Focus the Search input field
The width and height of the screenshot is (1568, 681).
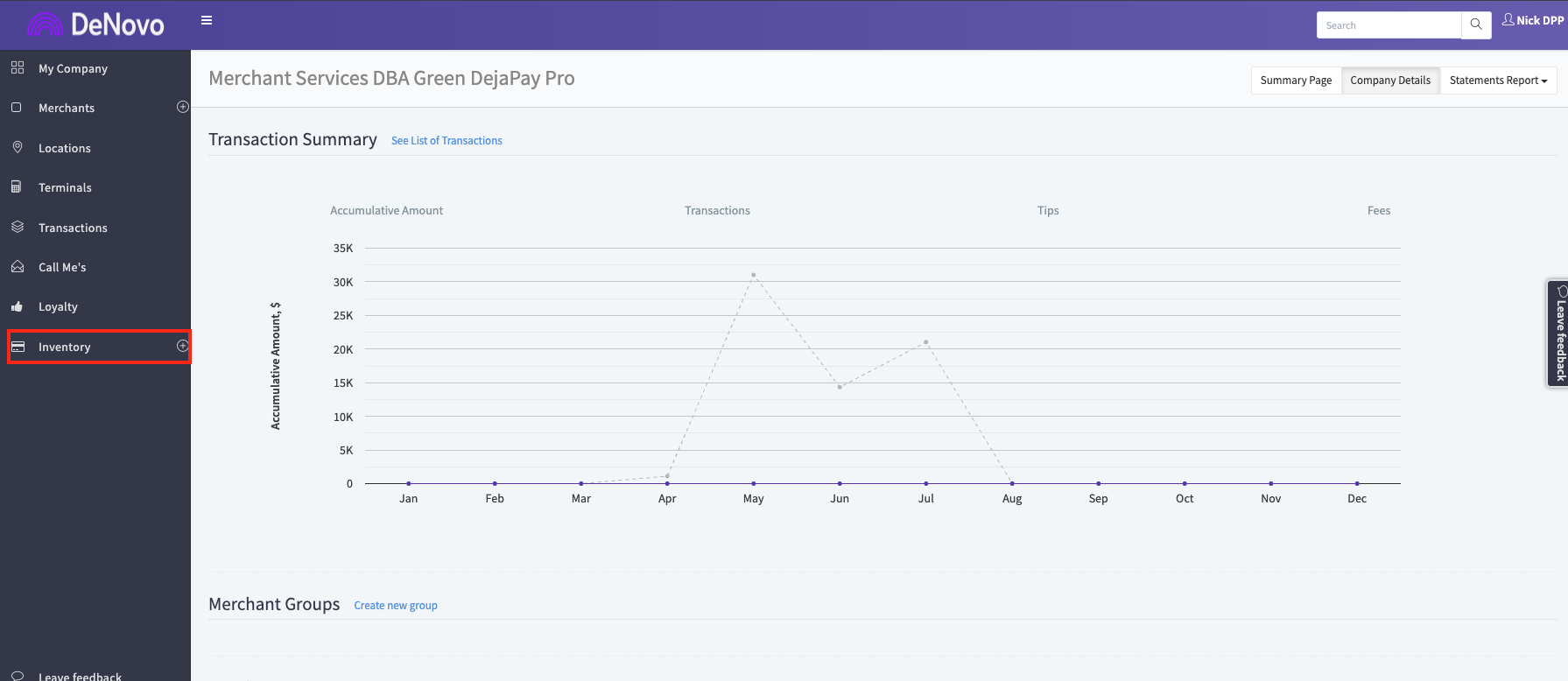tap(1389, 25)
